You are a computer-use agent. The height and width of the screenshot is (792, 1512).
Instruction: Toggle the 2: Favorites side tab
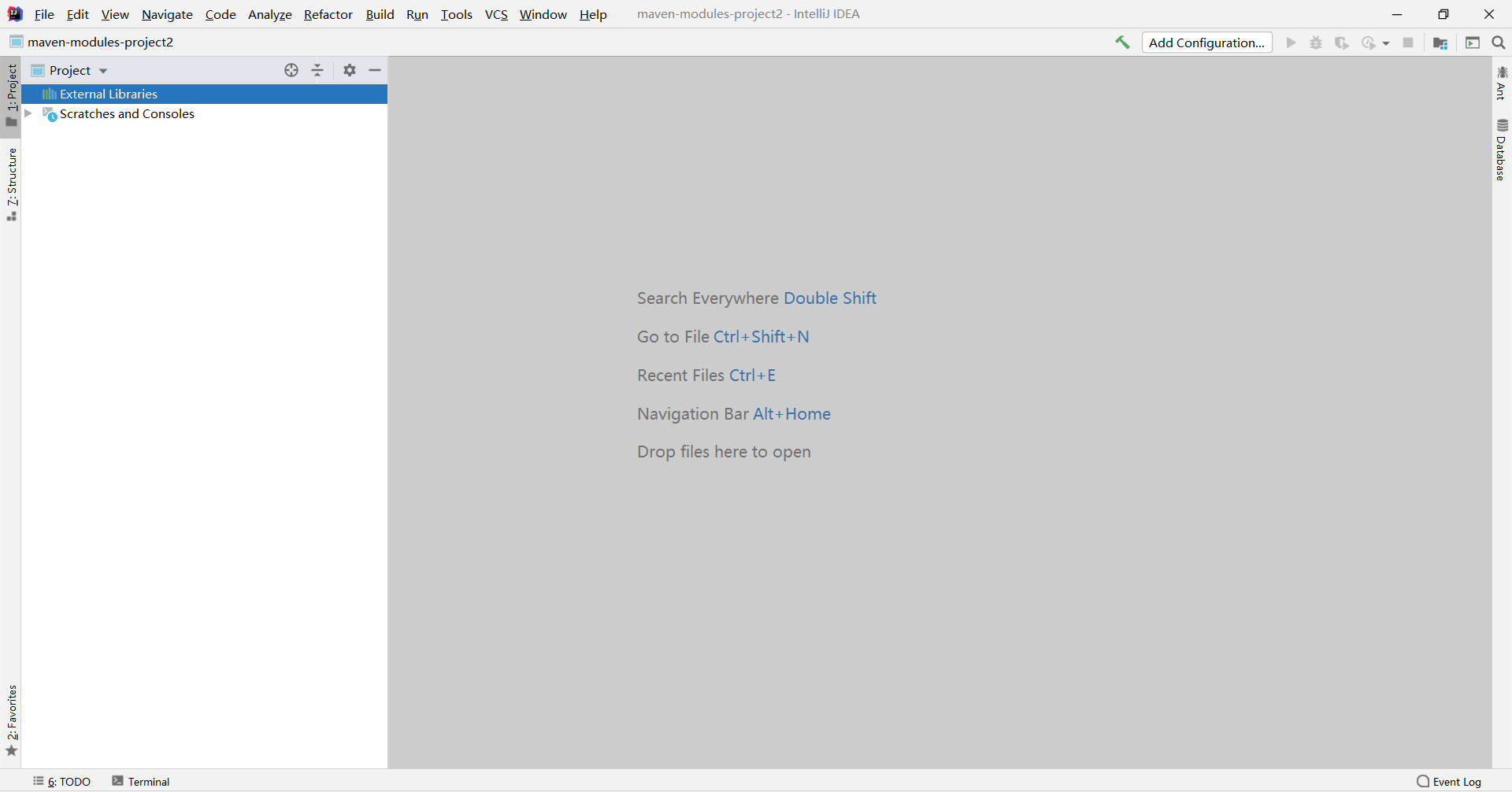coord(11,720)
